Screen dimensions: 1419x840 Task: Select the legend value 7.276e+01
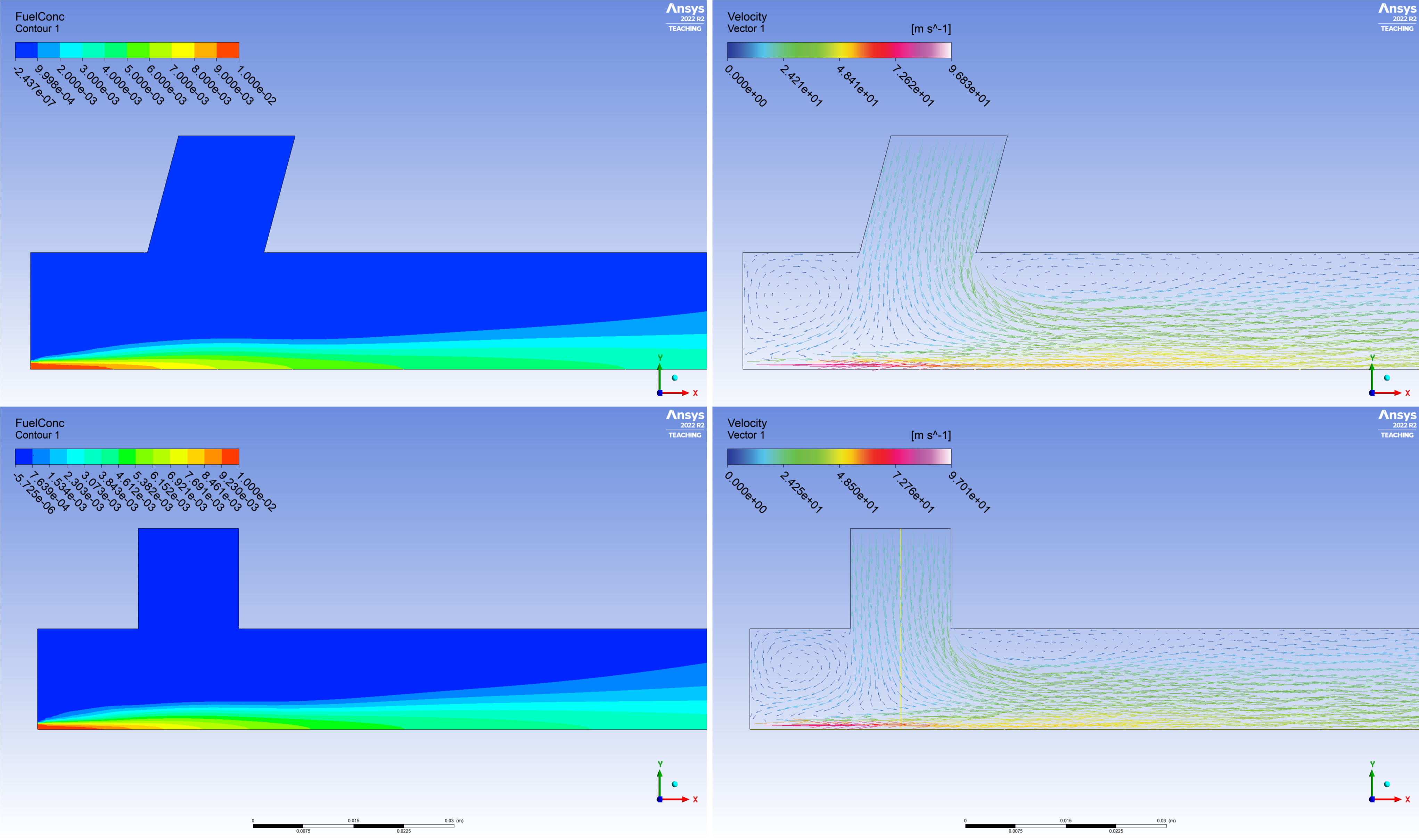[x=913, y=493]
